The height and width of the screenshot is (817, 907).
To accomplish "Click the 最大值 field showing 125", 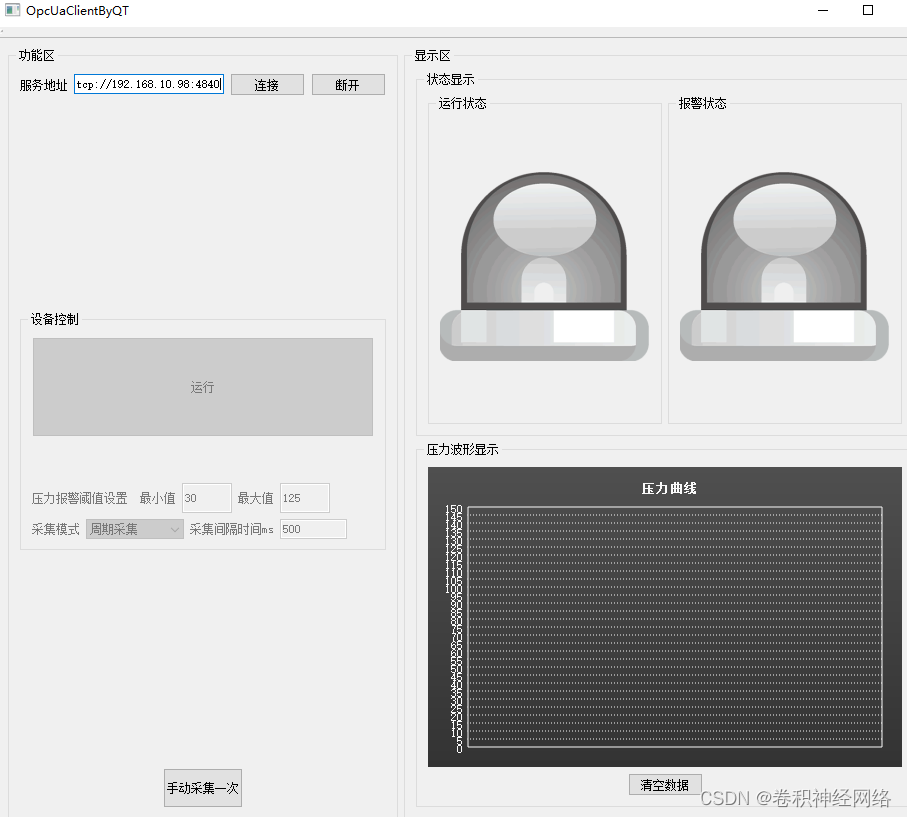I will click(x=305, y=498).
